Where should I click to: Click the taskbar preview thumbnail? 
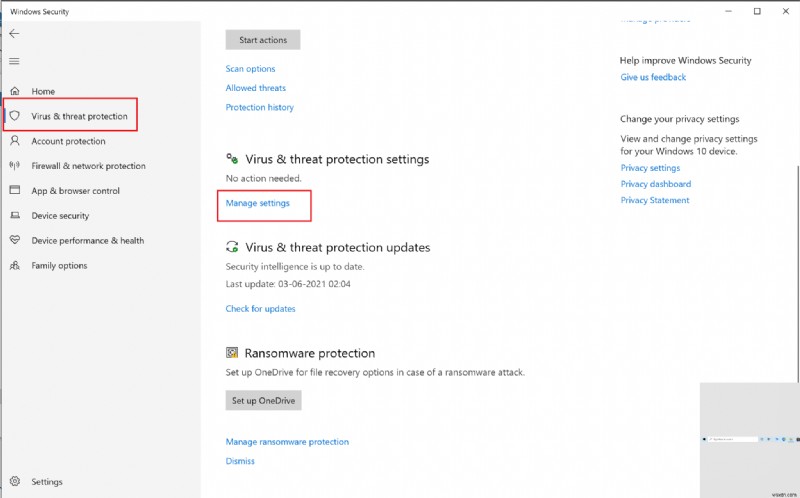(749, 438)
